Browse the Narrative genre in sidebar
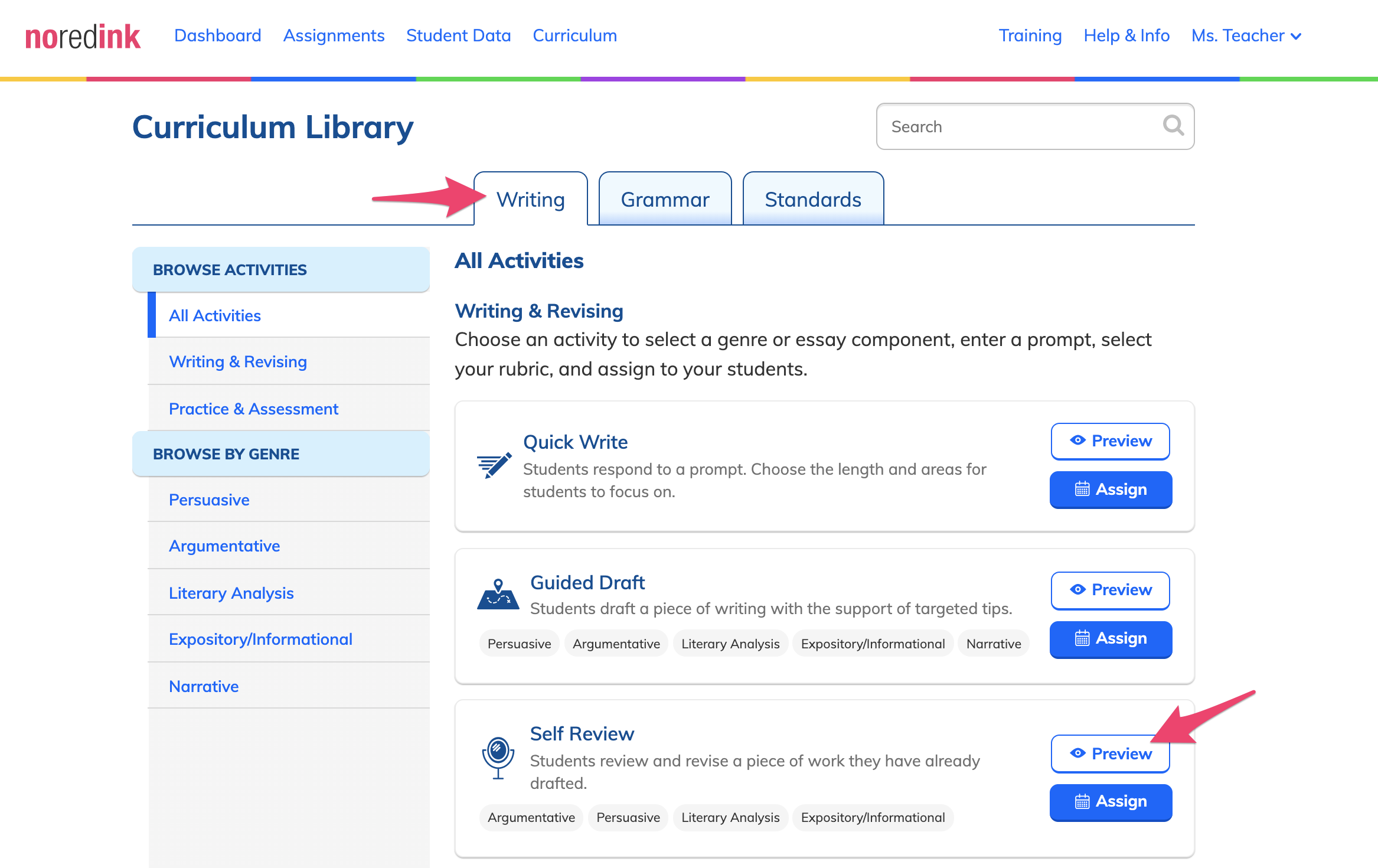The image size is (1378, 868). point(289,686)
